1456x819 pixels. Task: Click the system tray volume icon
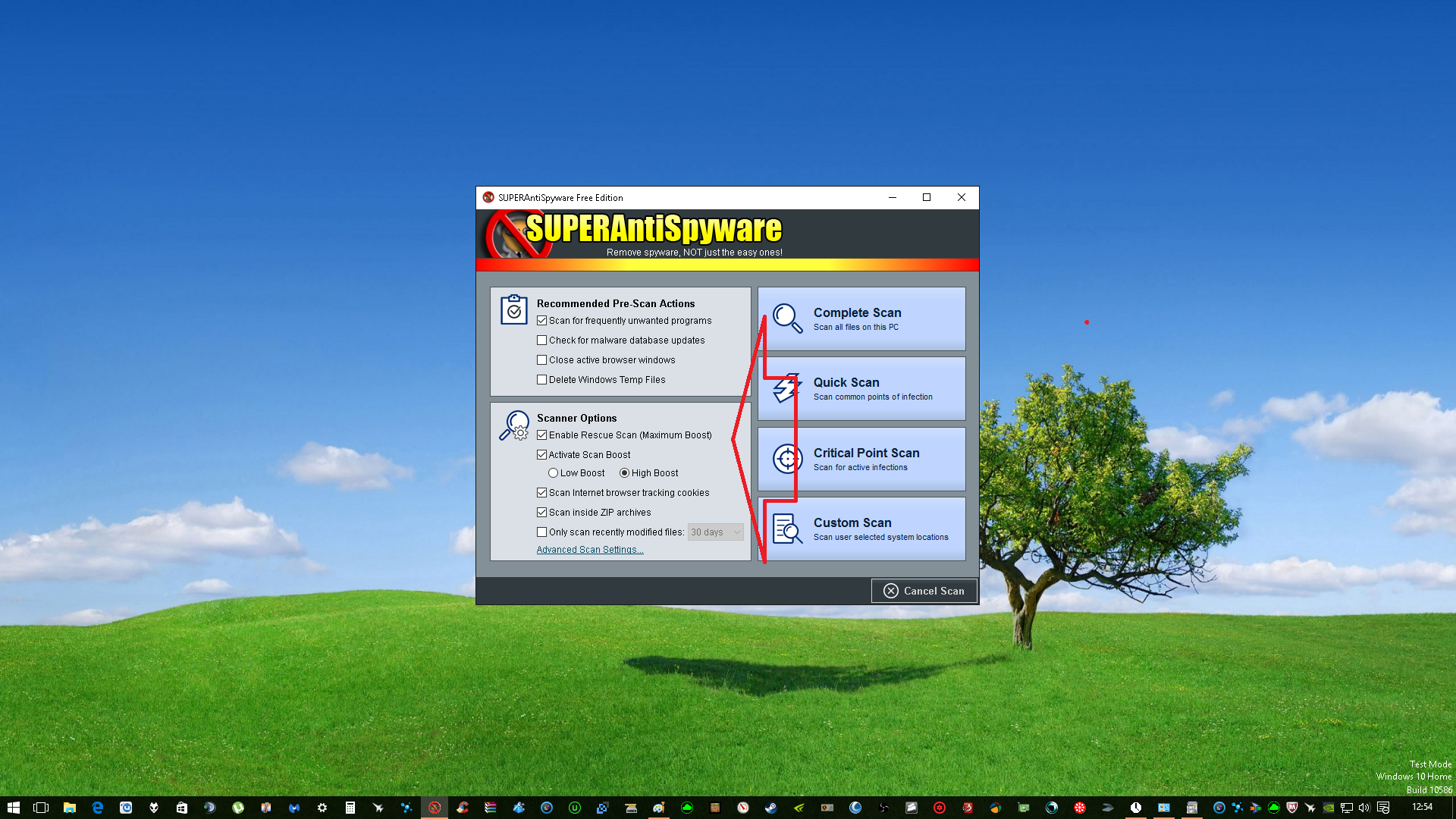tap(1364, 808)
